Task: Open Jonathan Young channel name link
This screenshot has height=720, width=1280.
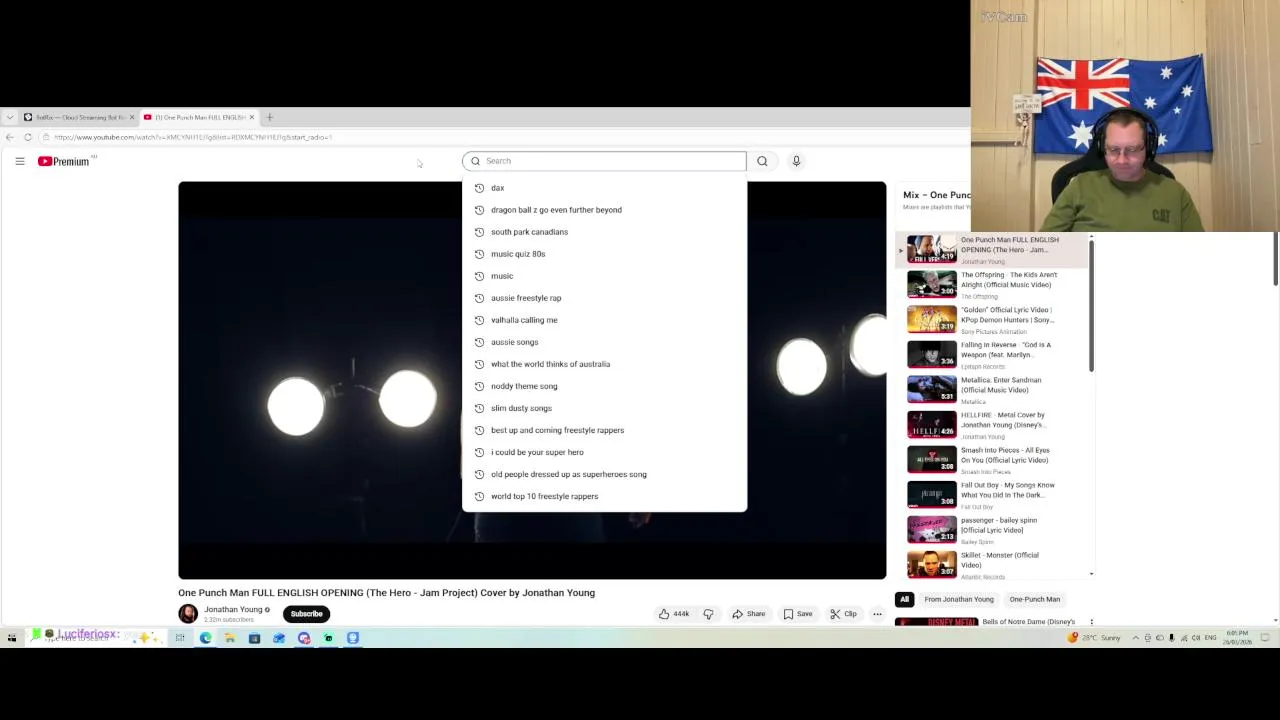Action: [233, 609]
